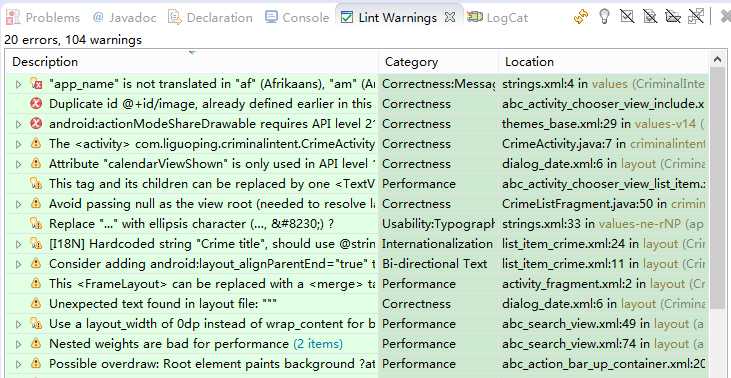This screenshot has width=731, height=378.
Task: Expand the calendarViewShown attribute row
Action: 19,164
